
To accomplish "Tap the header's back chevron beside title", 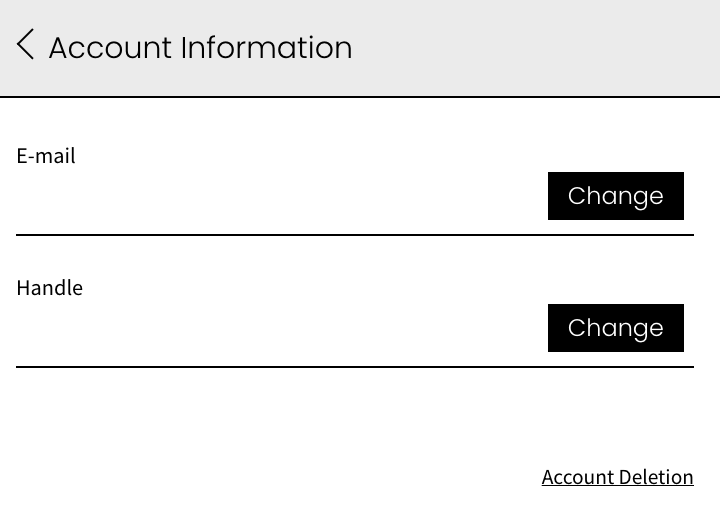I will (x=26, y=45).
